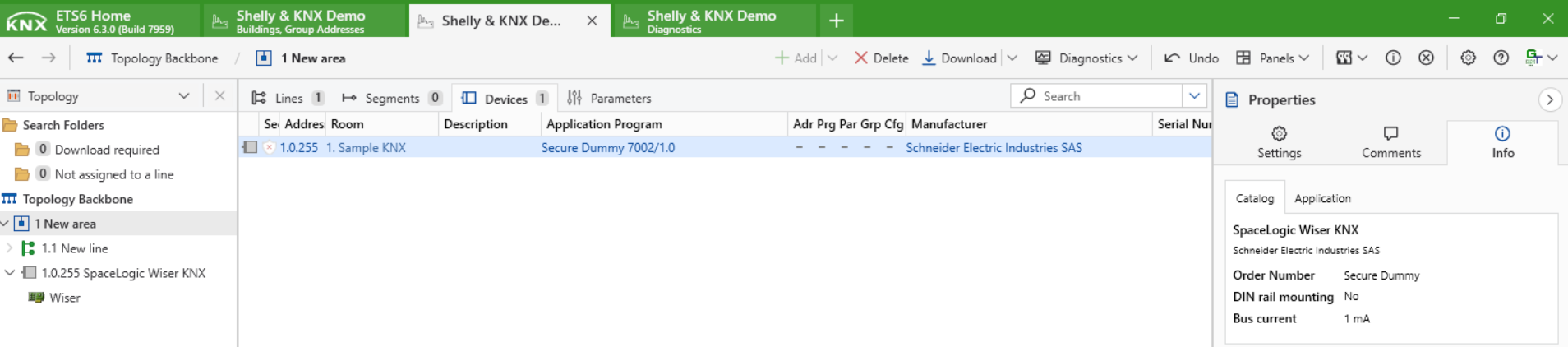Click the back navigation arrow
This screenshot has width=1568, height=347.
point(16,58)
